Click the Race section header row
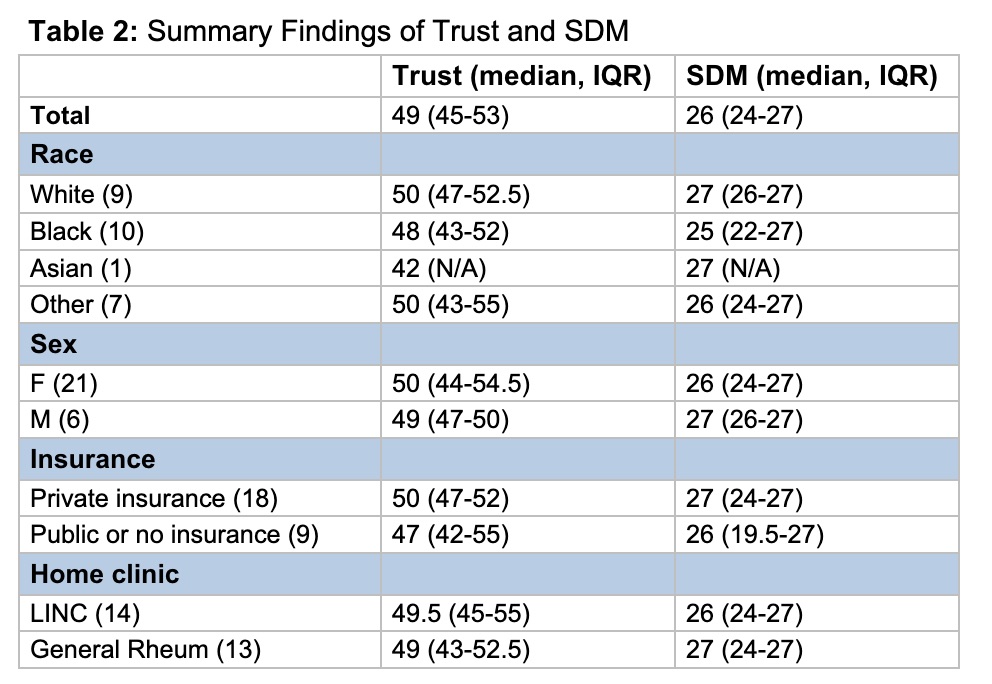 [62, 154]
